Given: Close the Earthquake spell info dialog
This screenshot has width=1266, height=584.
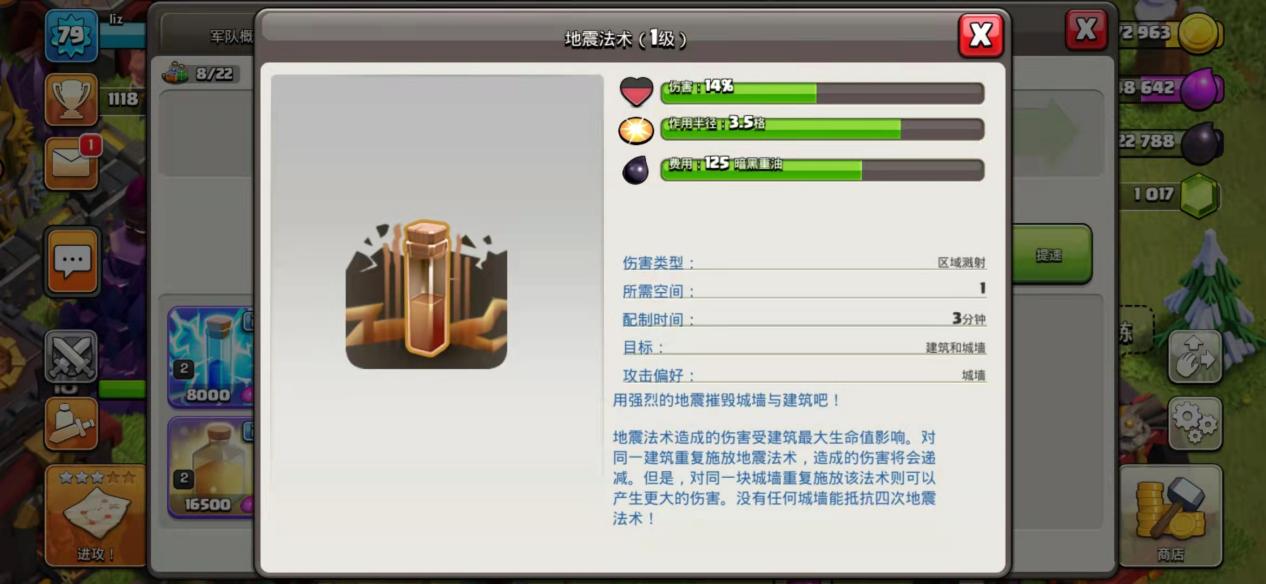Looking at the screenshot, I should (980, 35).
